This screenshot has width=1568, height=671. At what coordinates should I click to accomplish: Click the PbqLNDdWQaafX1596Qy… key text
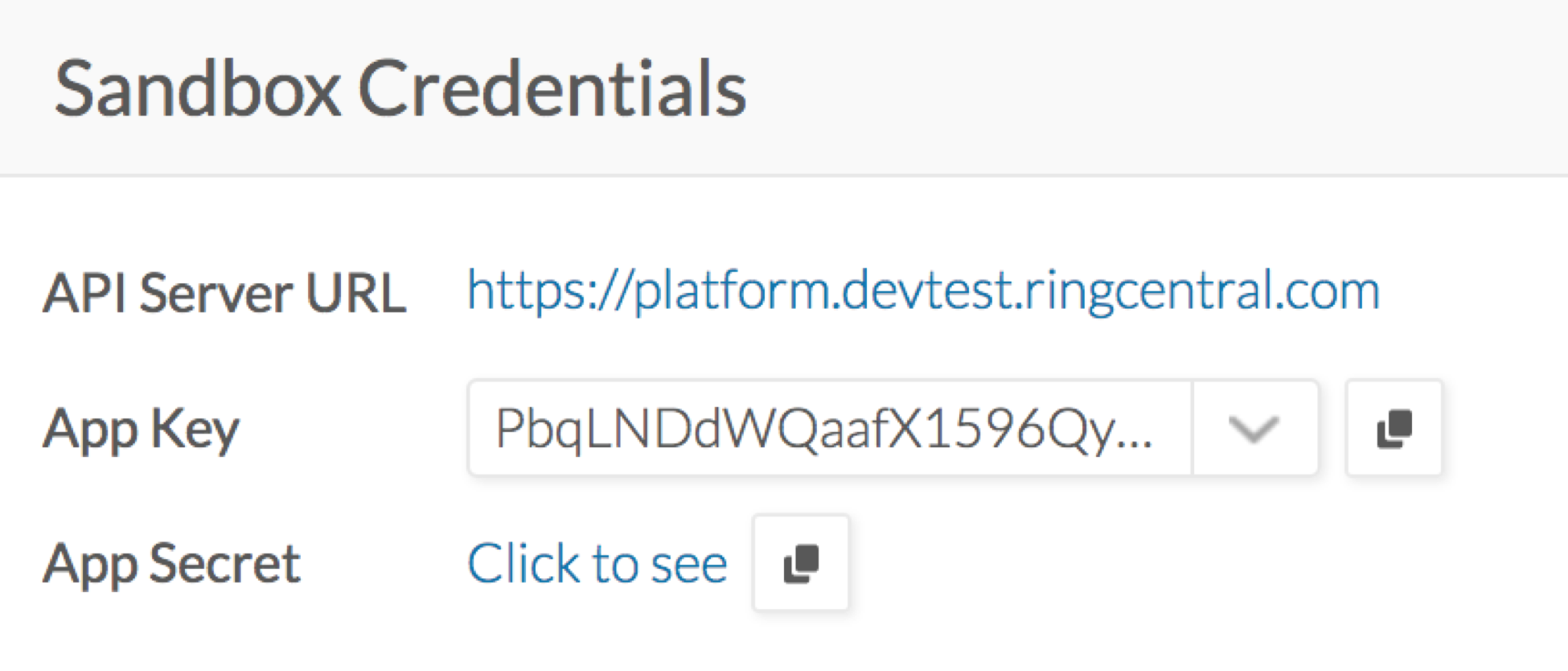coord(823,428)
